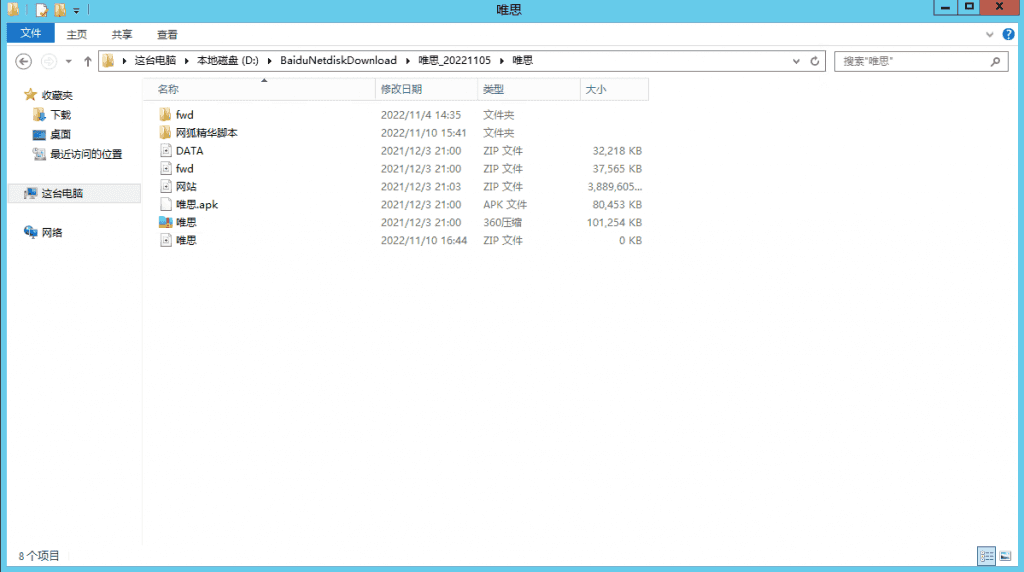Select the 网站 ZIP file icon
Image resolution: width=1024 pixels, height=572 pixels.
tap(166, 186)
